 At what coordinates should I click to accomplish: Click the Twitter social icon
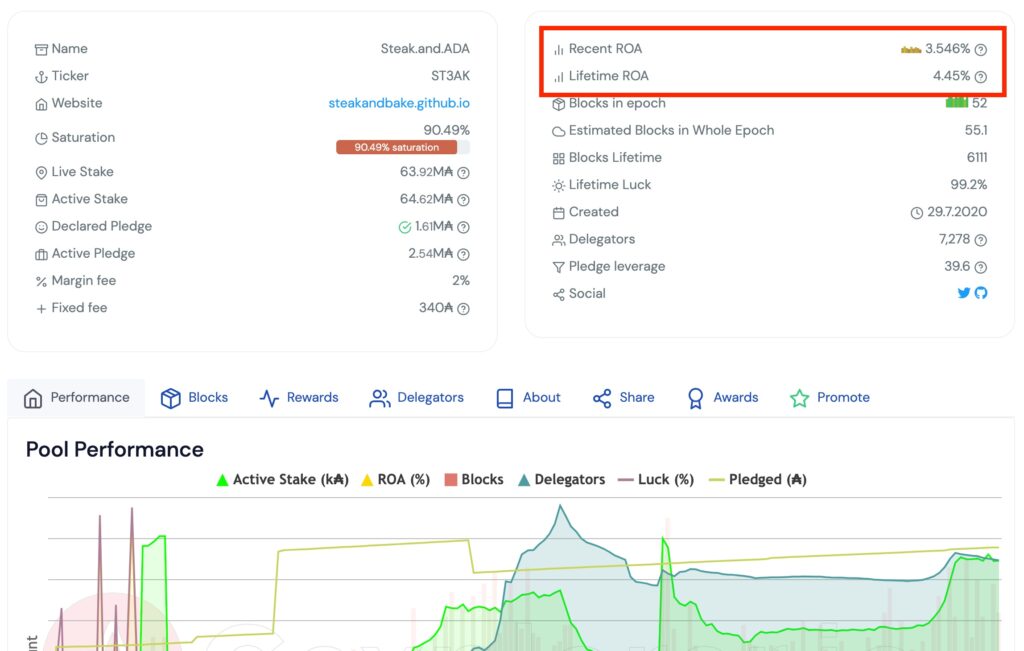[964, 294]
